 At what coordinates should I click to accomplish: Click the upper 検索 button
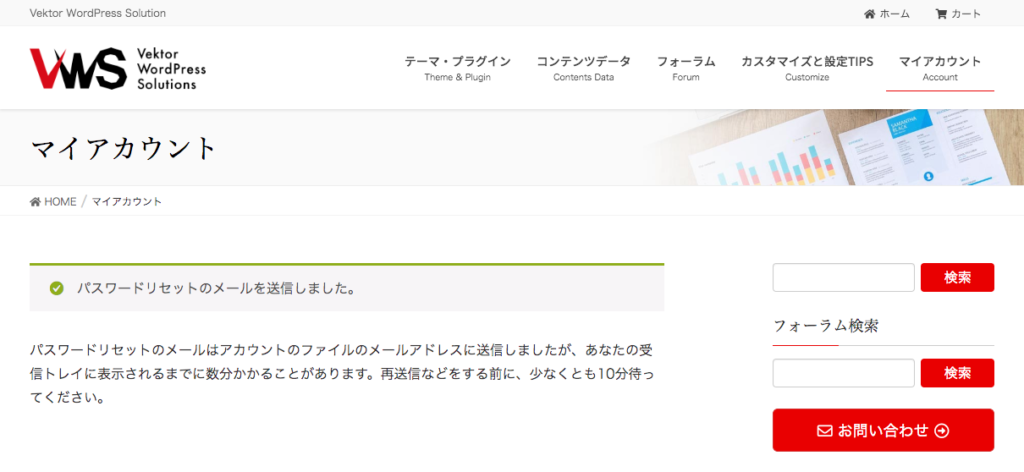tap(957, 277)
